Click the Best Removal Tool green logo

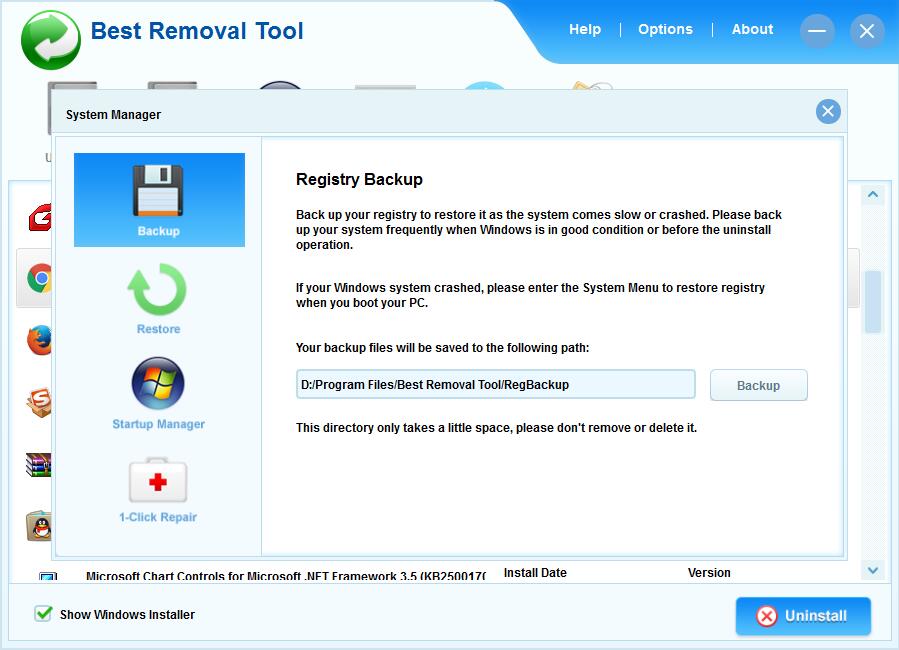(50, 40)
